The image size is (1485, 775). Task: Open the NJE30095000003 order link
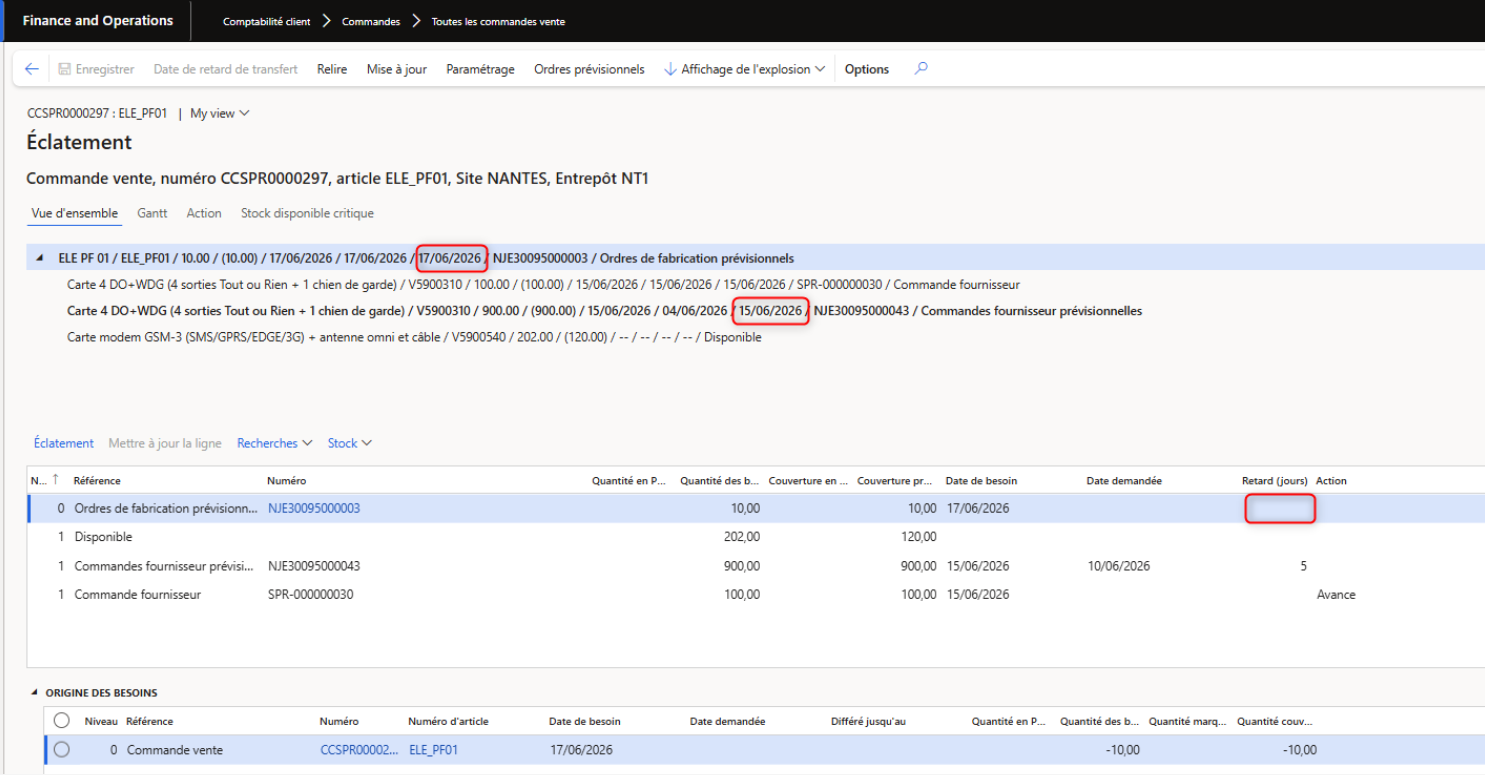314,508
